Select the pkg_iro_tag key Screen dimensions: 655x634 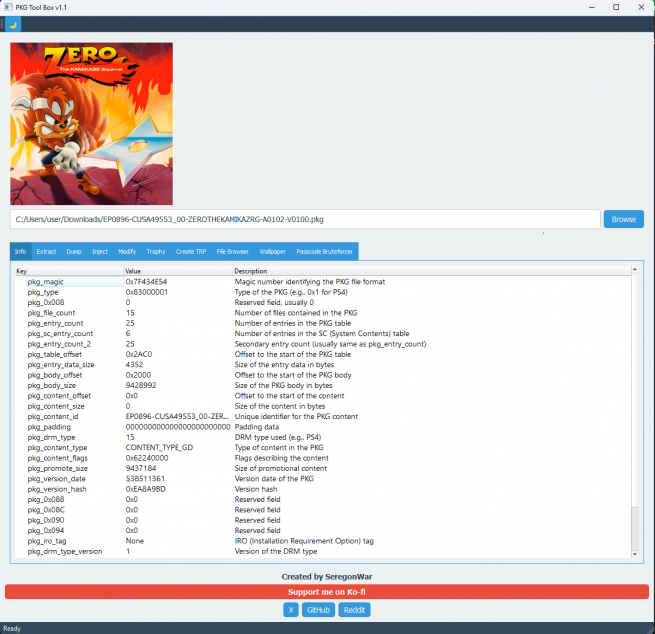click(47, 541)
